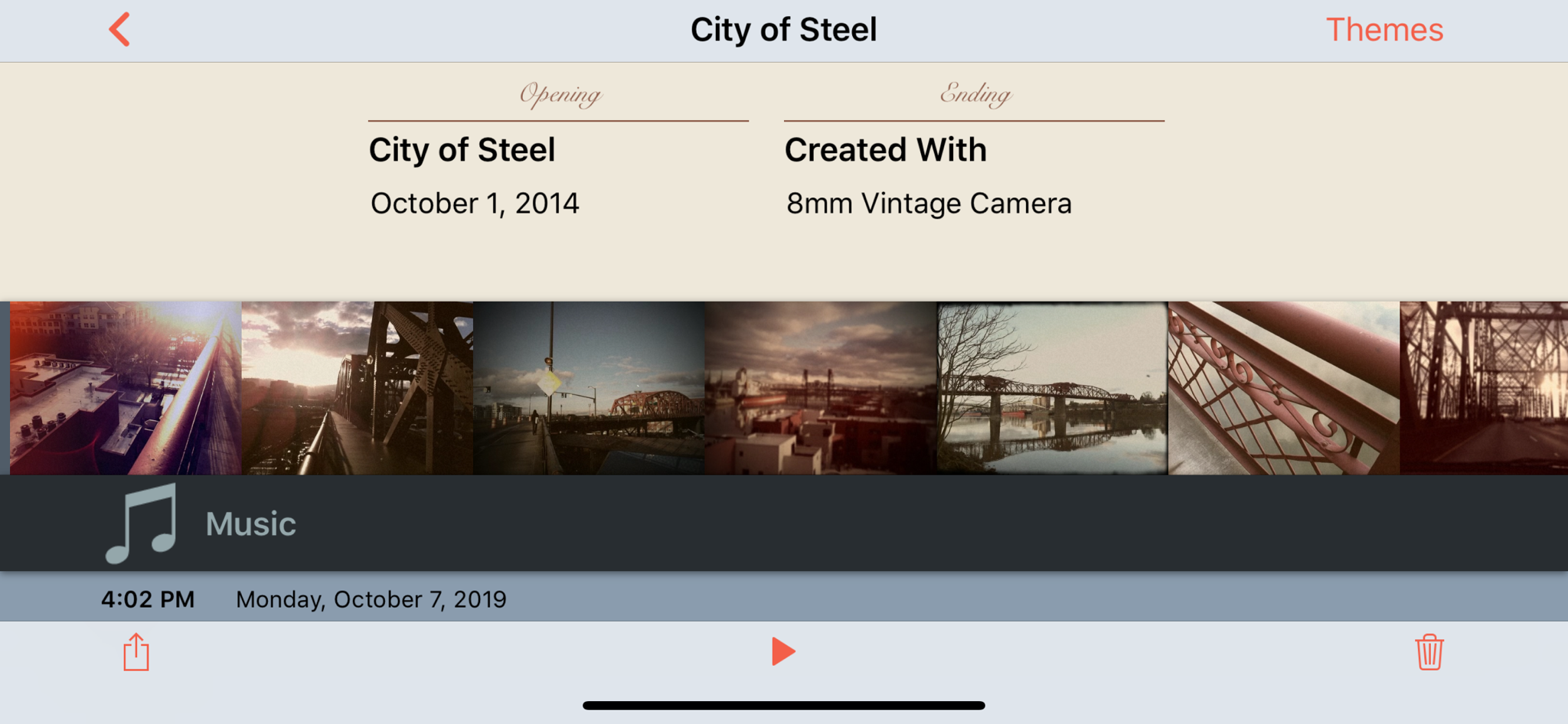
Task: Edit the opening subtitle October 1, 2014
Action: pos(475,204)
